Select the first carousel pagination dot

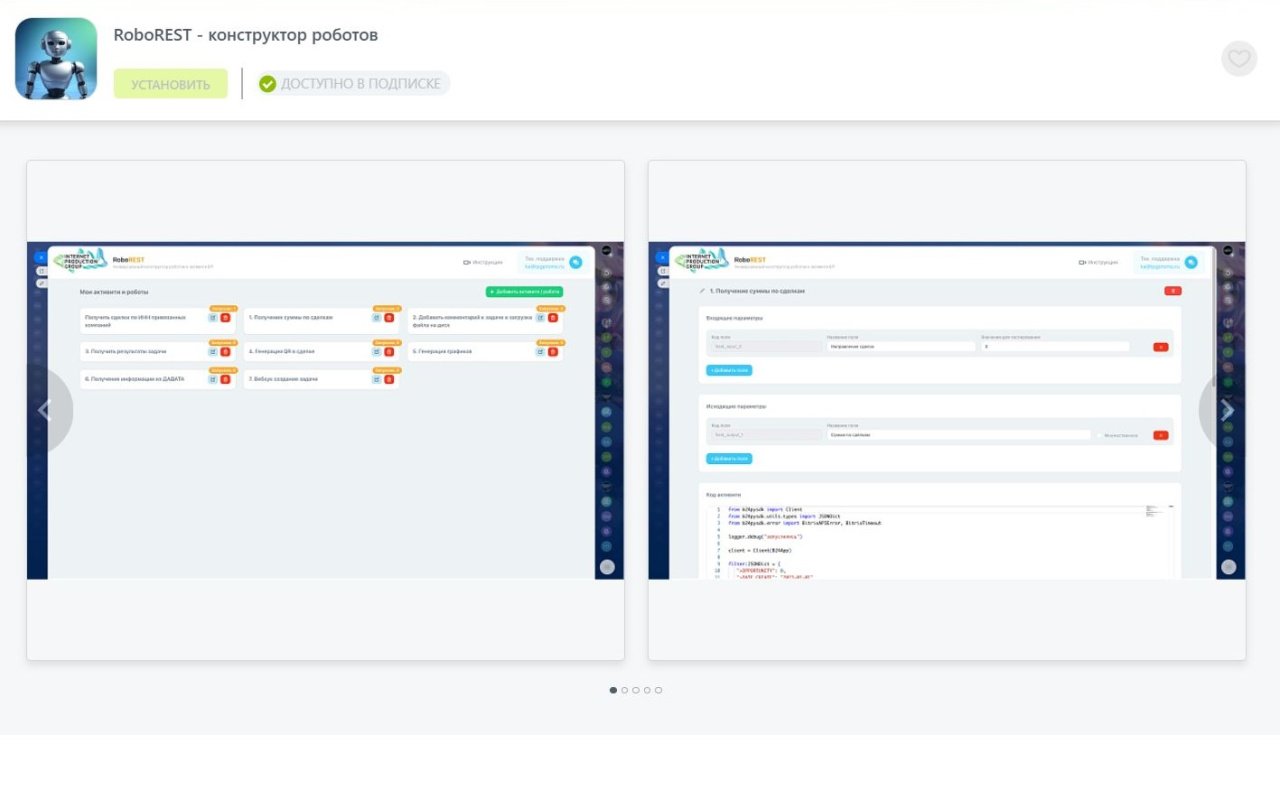point(613,690)
